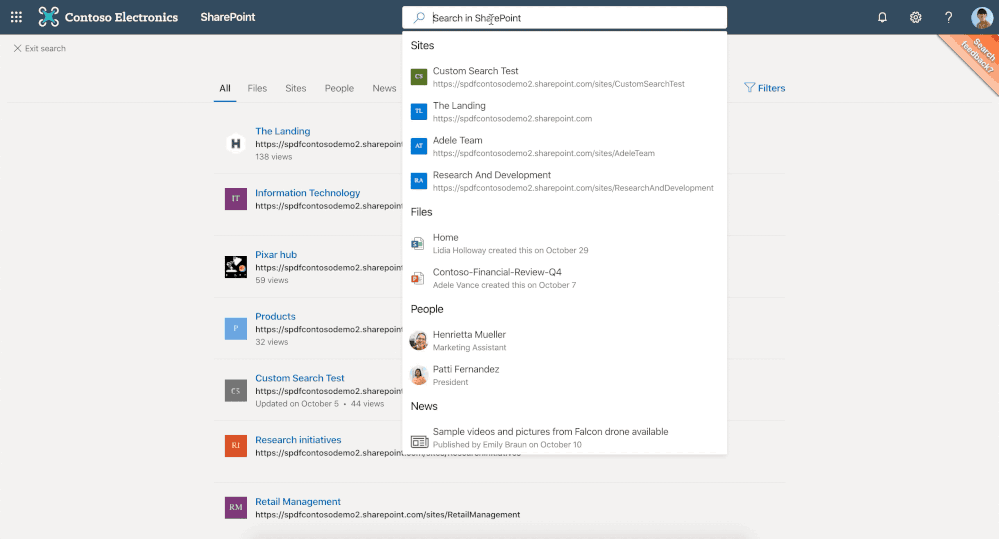Select Patti Fernandez in People suggestions
999x539 pixels.
pyautogui.click(x=564, y=375)
